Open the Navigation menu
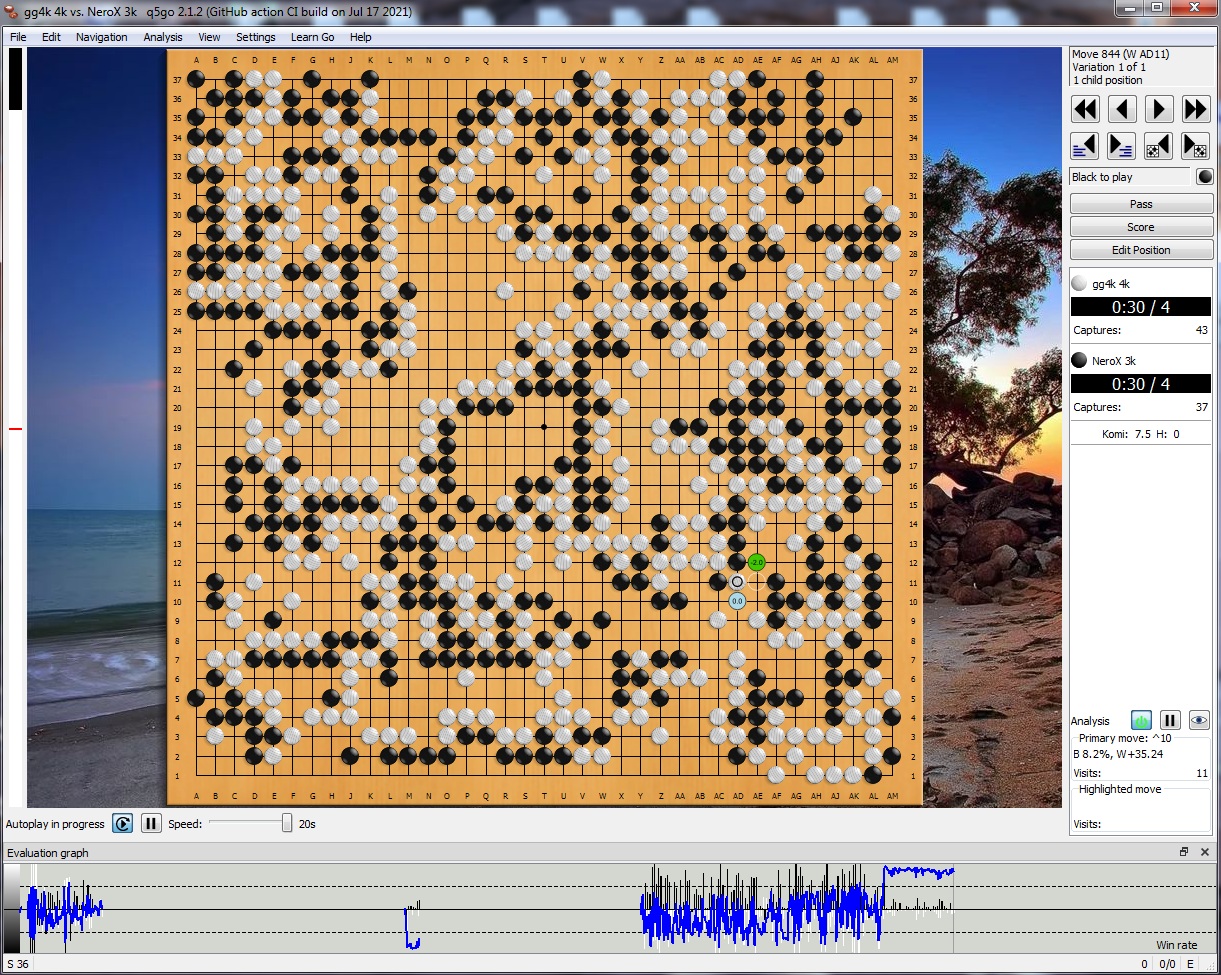Screen dimensions: 1221x975 coord(101,37)
